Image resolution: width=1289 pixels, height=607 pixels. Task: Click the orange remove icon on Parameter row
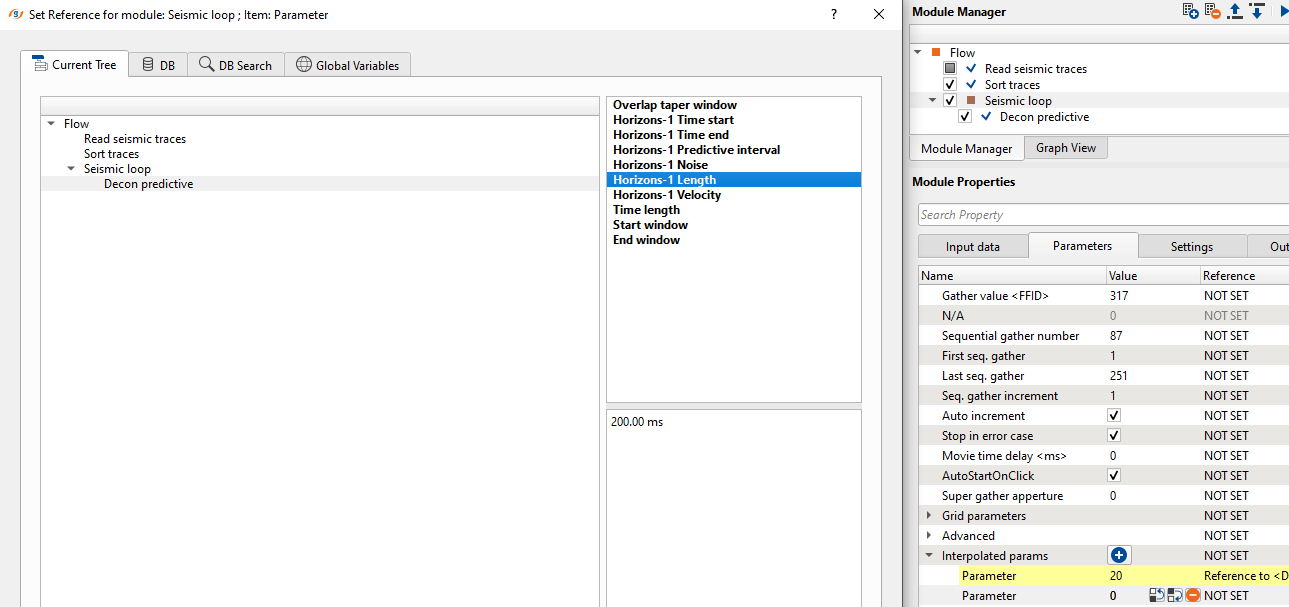(x=1192, y=596)
